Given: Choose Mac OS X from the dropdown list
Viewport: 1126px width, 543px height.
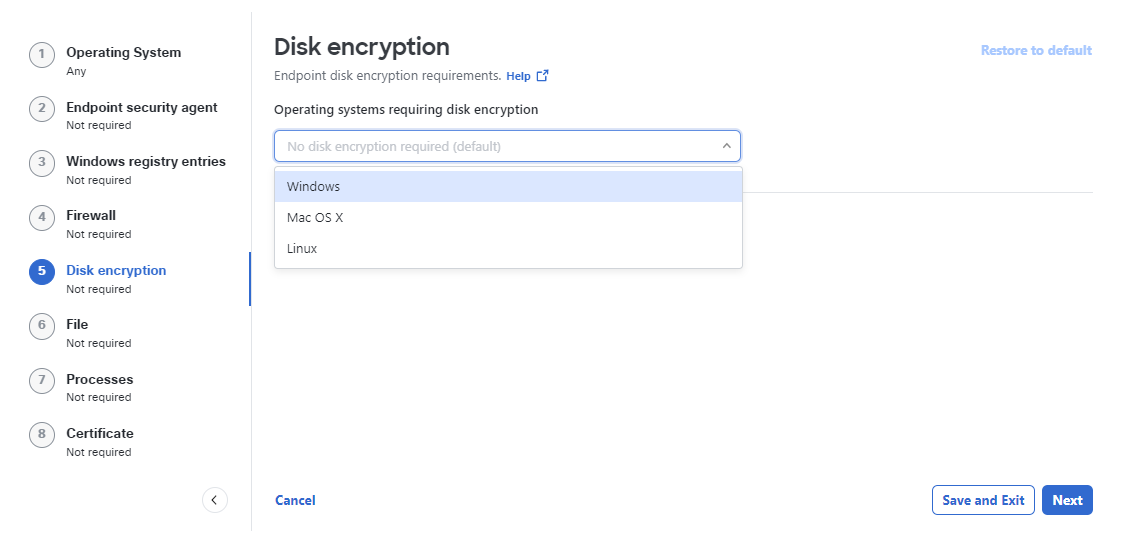Looking at the screenshot, I should pos(508,218).
